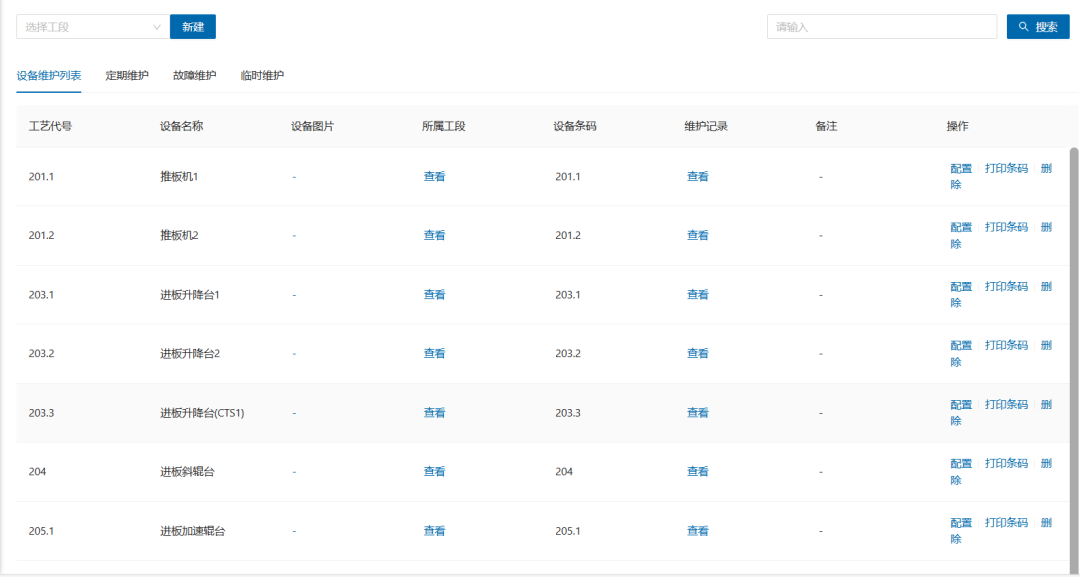Select the 进板加速辊台 name cell

click(x=193, y=532)
